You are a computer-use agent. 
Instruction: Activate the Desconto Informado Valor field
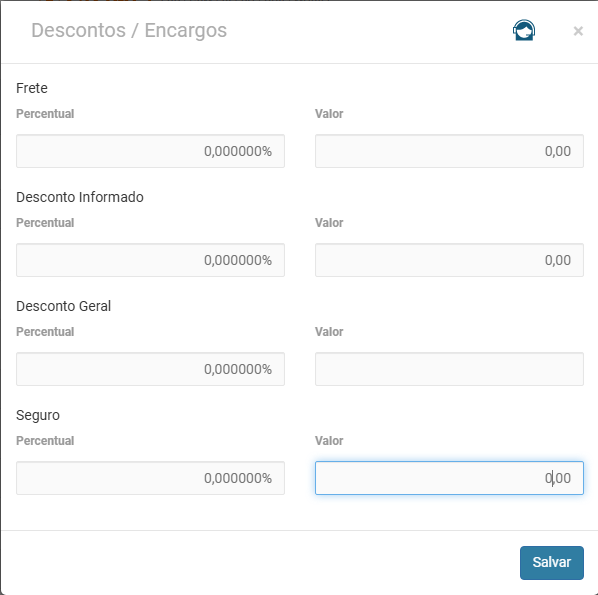click(x=449, y=260)
